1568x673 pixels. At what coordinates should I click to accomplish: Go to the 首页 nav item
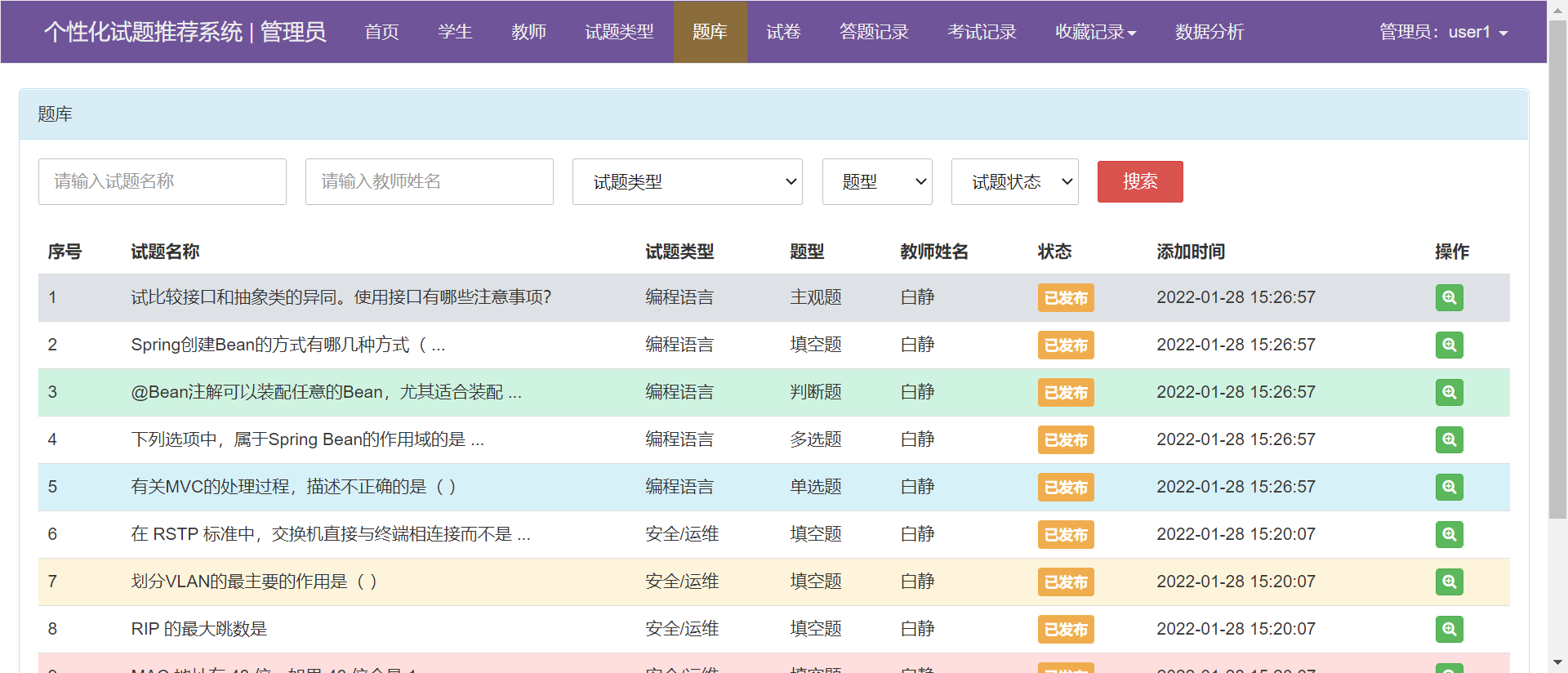(x=381, y=32)
